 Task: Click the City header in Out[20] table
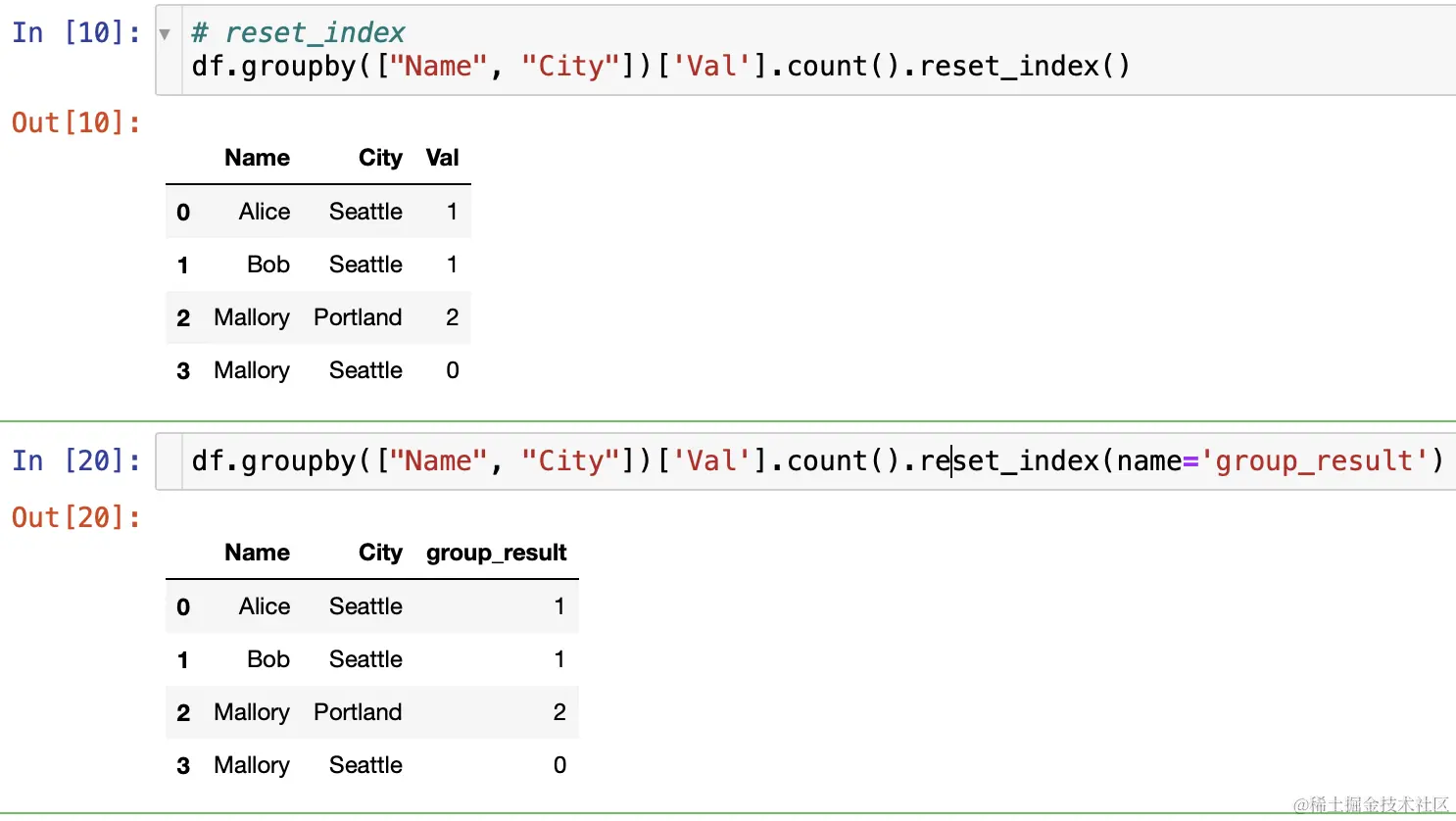tap(380, 553)
